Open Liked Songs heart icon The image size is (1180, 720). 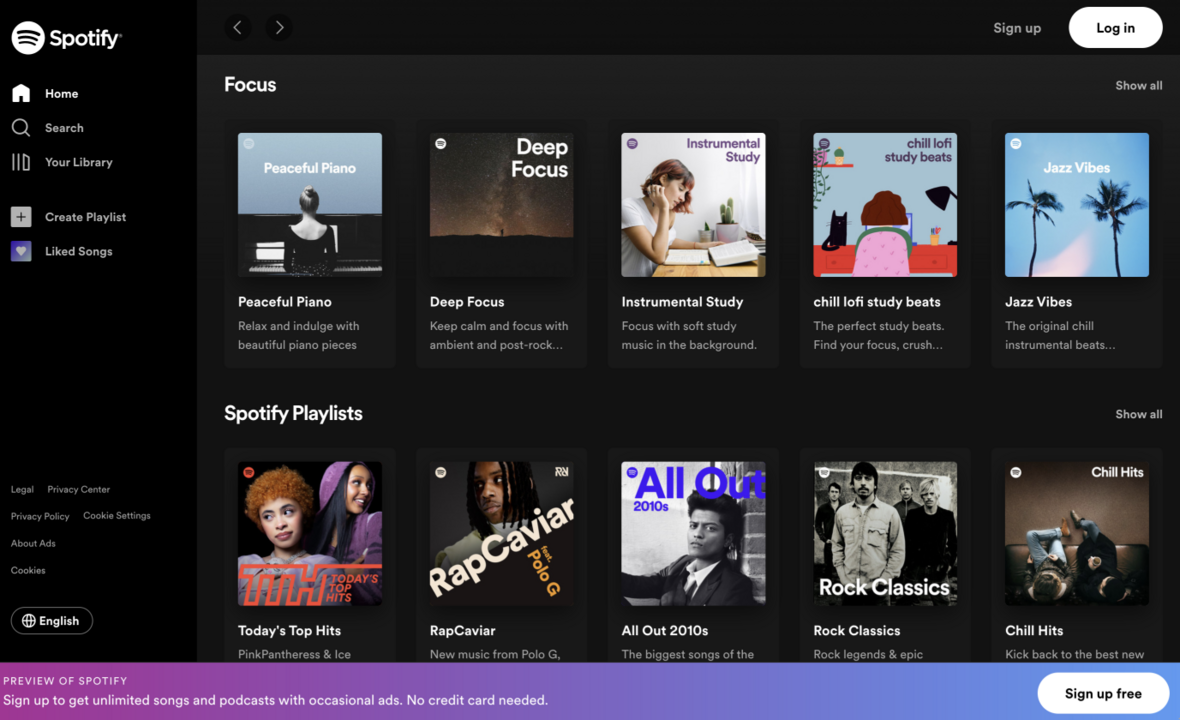pyautogui.click(x=21, y=251)
